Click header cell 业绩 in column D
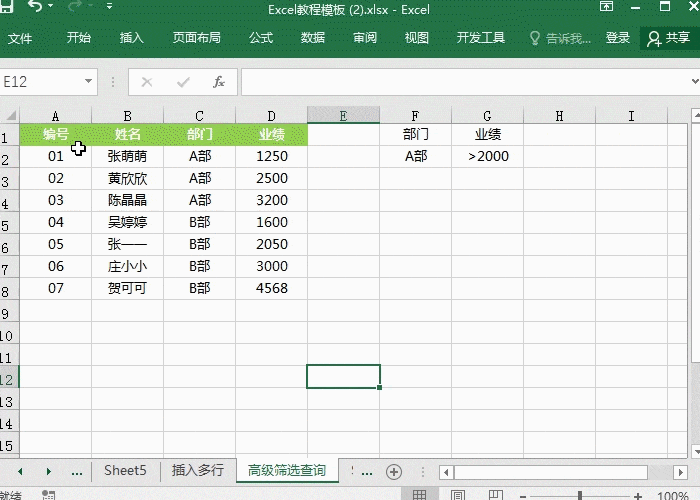The width and height of the screenshot is (700, 500). tap(271, 134)
